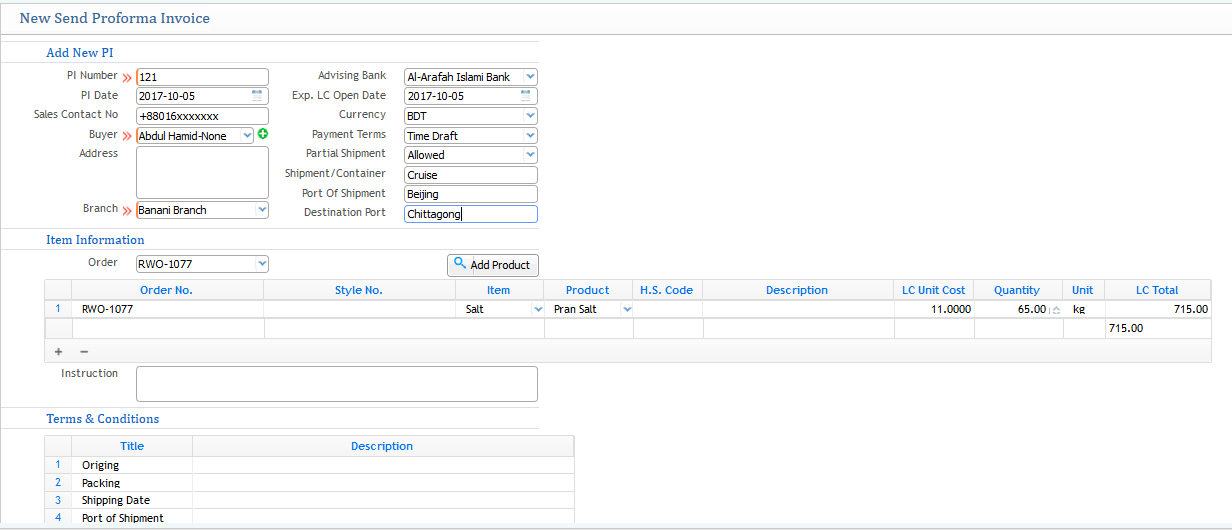Screen dimensions: 1232x530
Task: Select the 11.0000 LC unit cost cell
Action: [x=934, y=310]
